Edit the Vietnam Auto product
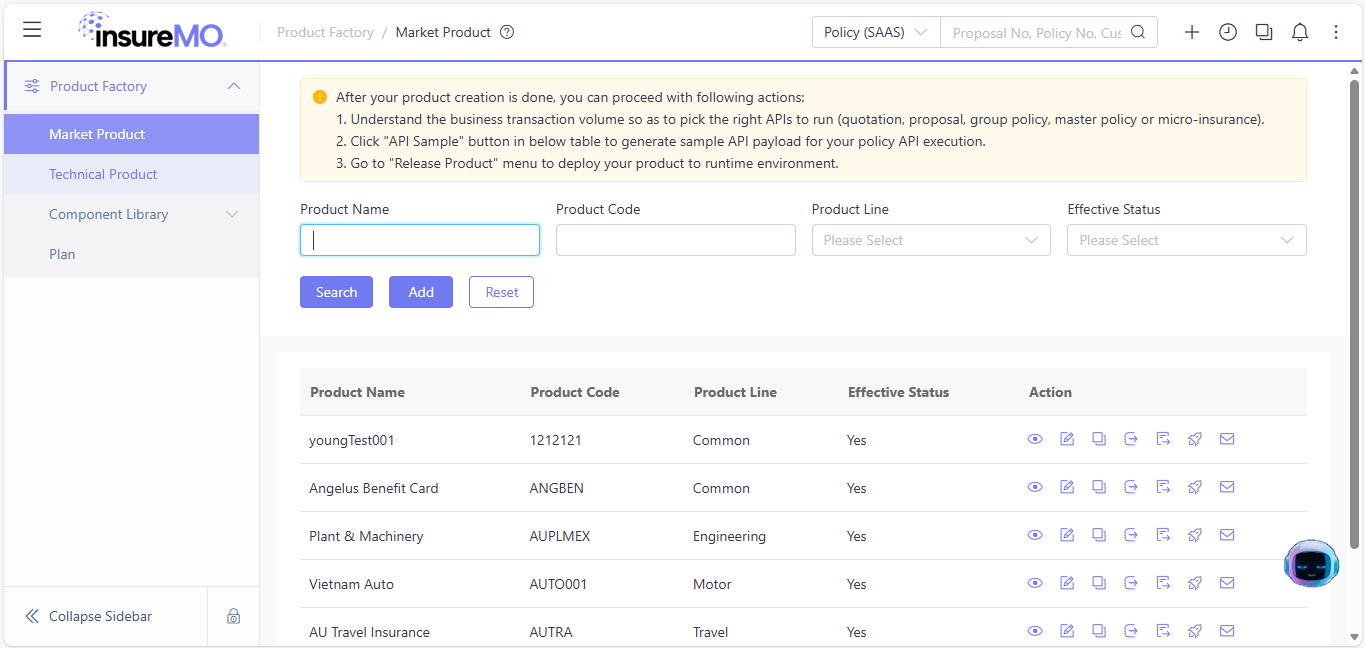This screenshot has width=1365, height=648. coord(1067,583)
